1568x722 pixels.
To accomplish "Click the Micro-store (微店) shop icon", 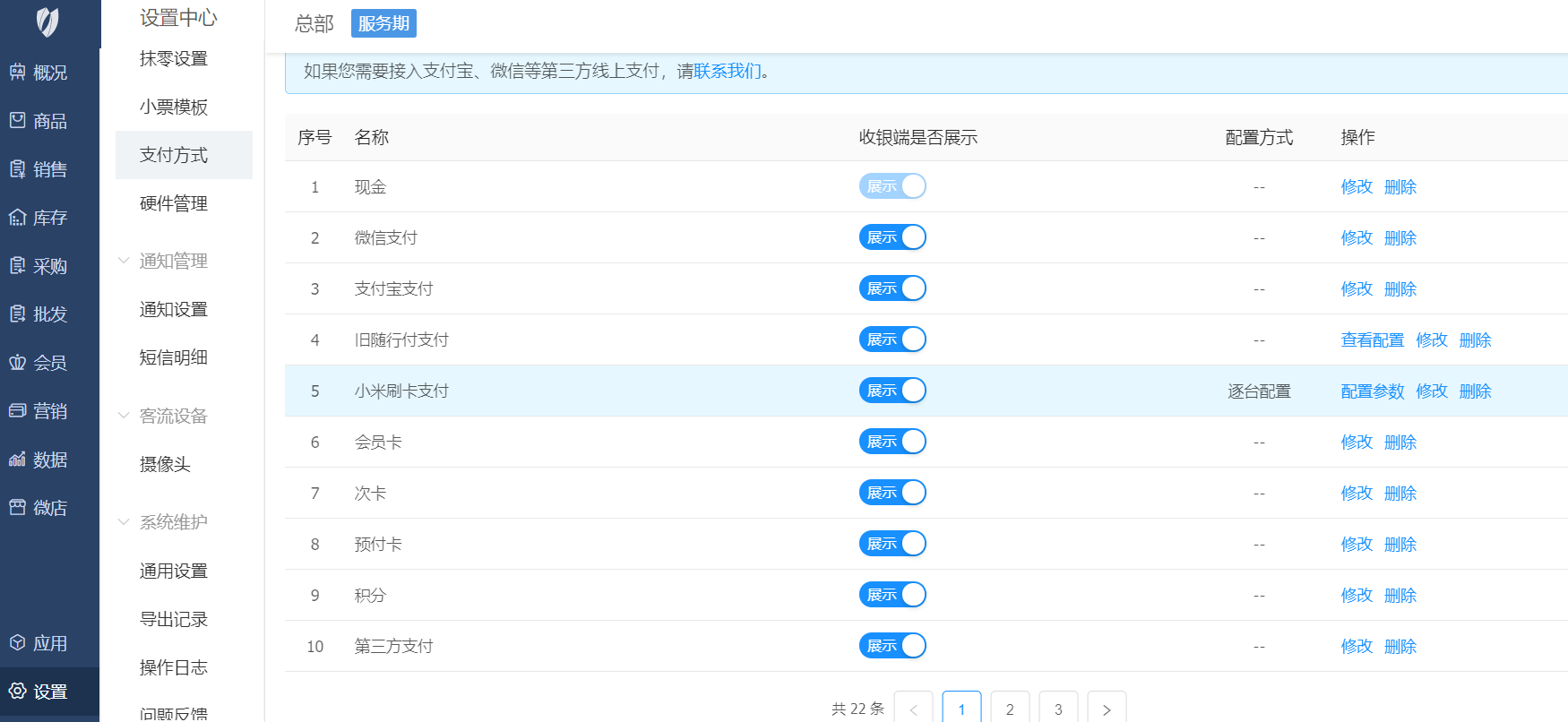I will (18, 508).
